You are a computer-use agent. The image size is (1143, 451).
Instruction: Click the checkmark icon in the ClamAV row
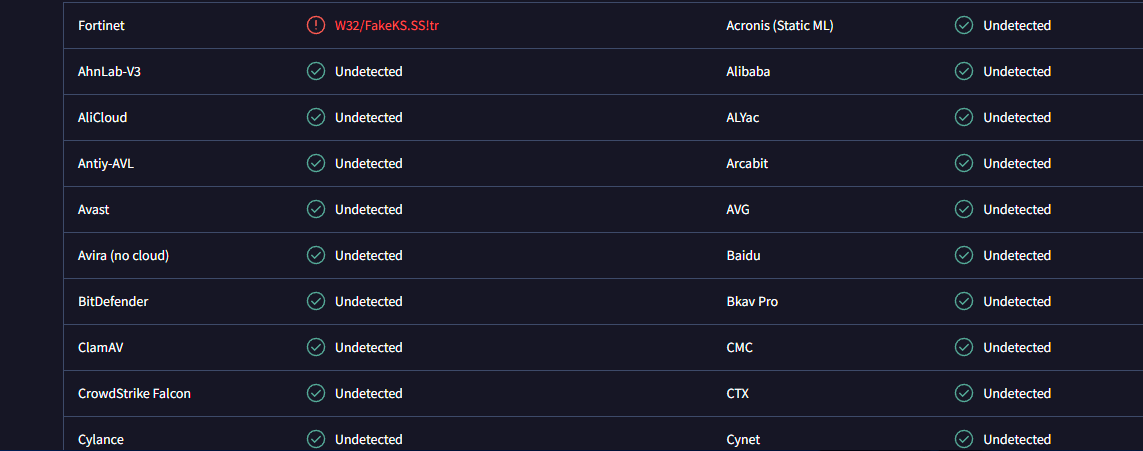316,347
